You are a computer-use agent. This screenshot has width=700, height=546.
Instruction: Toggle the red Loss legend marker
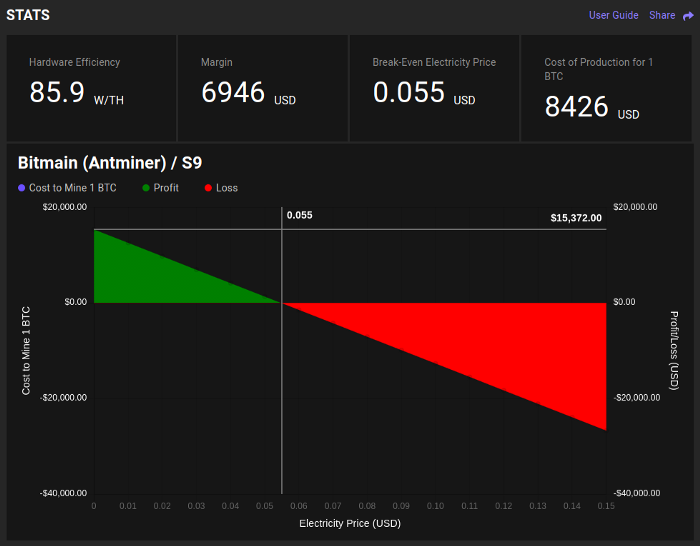point(208,188)
